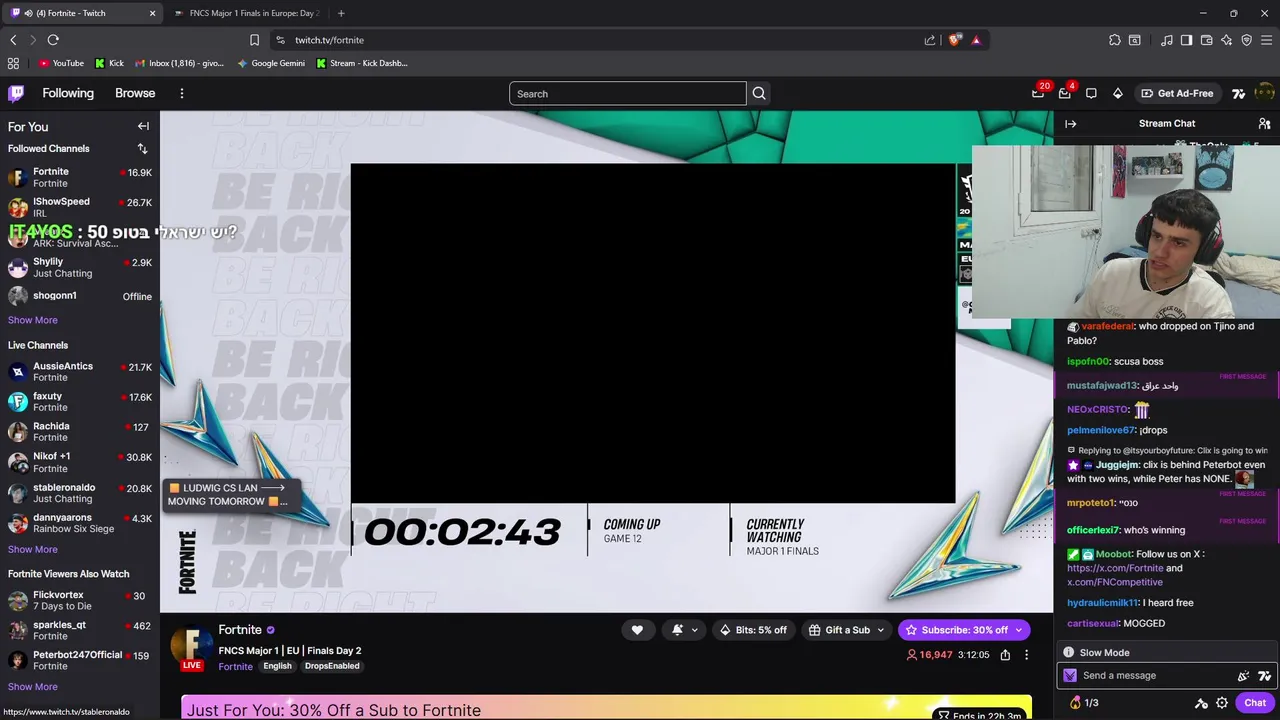The width and height of the screenshot is (1280, 720).
Task: Open the 7TV icon in Twitch header
Action: click(x=1238, y=93)
